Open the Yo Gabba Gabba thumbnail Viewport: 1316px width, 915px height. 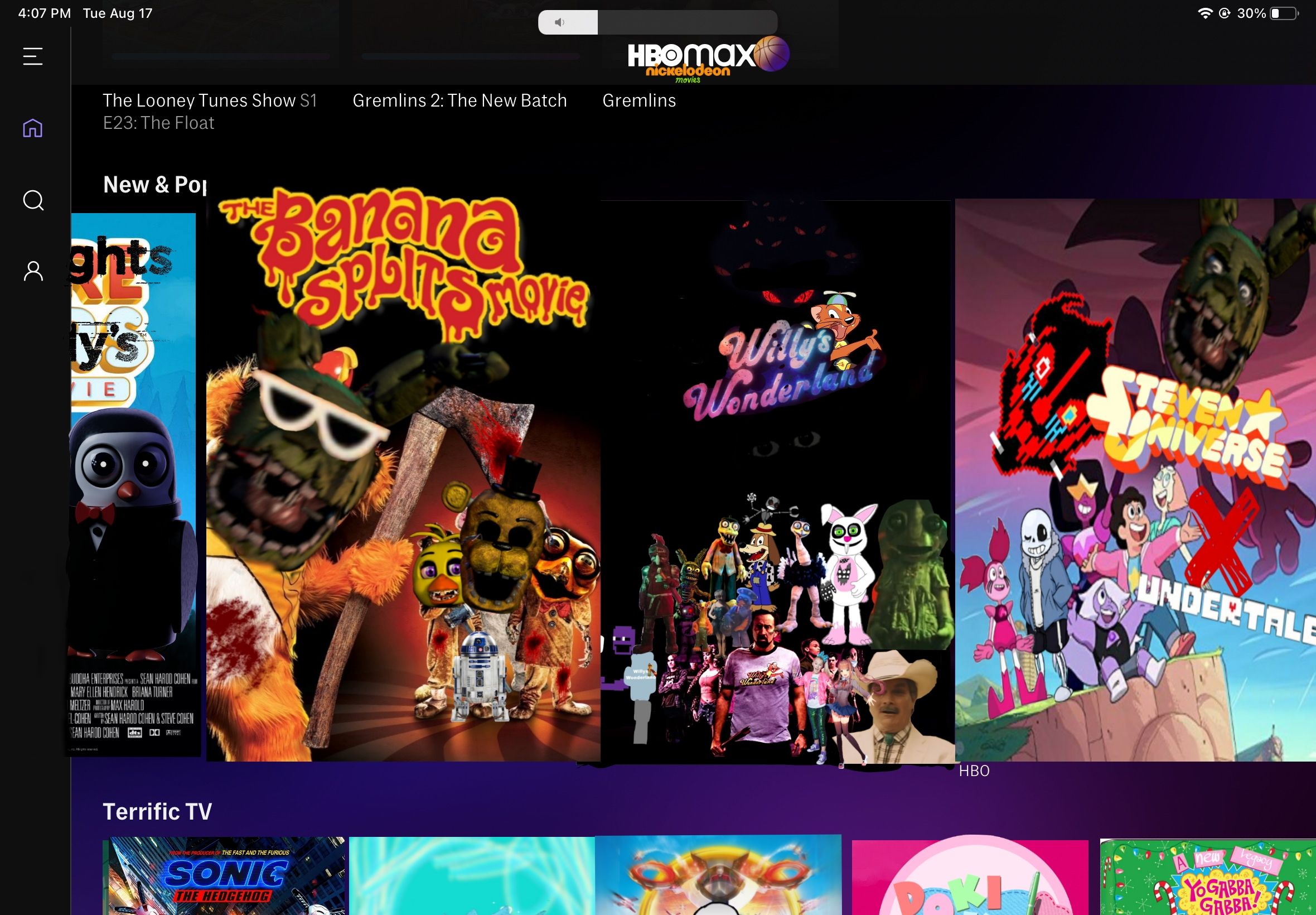pyautogui.click(x=1208, y=877)
